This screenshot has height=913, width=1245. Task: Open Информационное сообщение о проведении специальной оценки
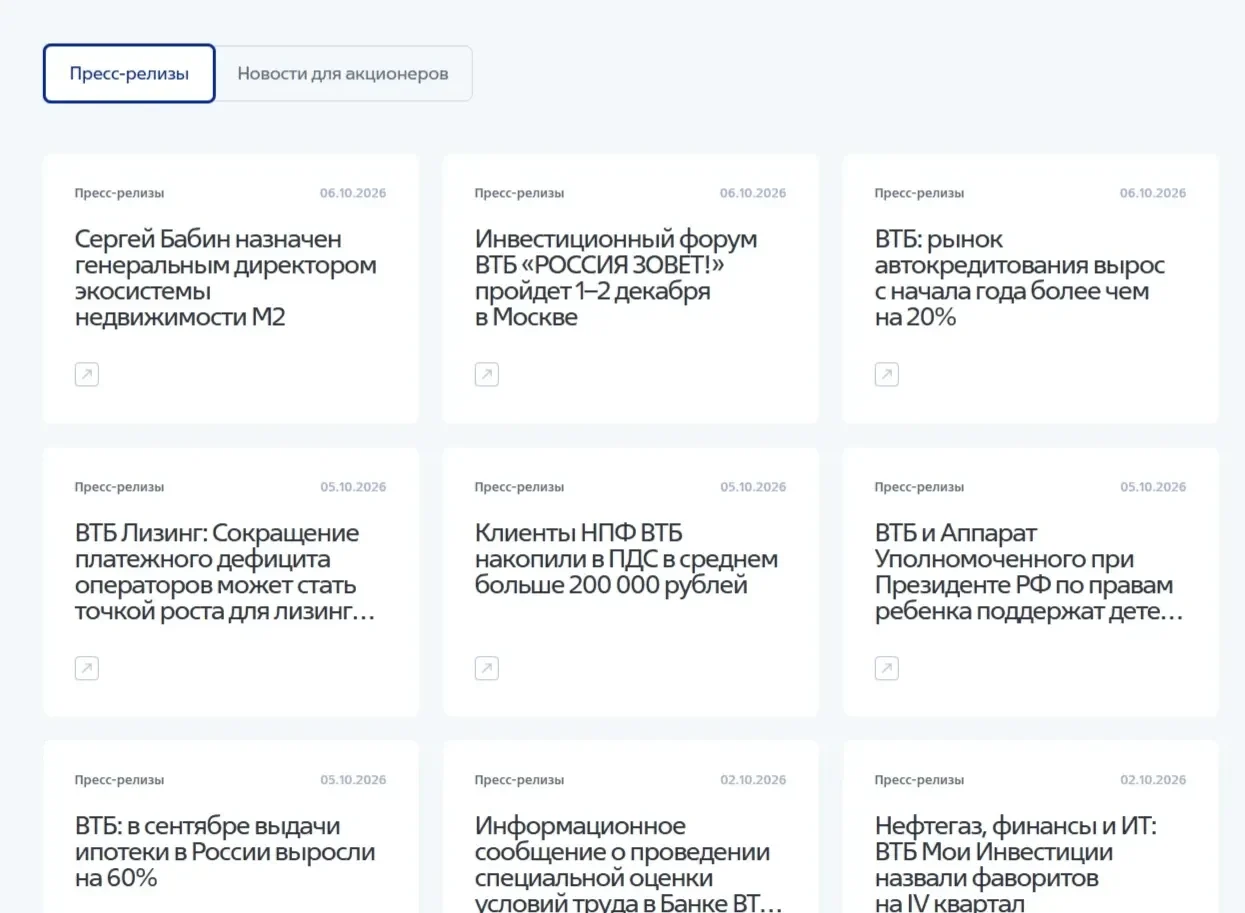tap(628, 863)
